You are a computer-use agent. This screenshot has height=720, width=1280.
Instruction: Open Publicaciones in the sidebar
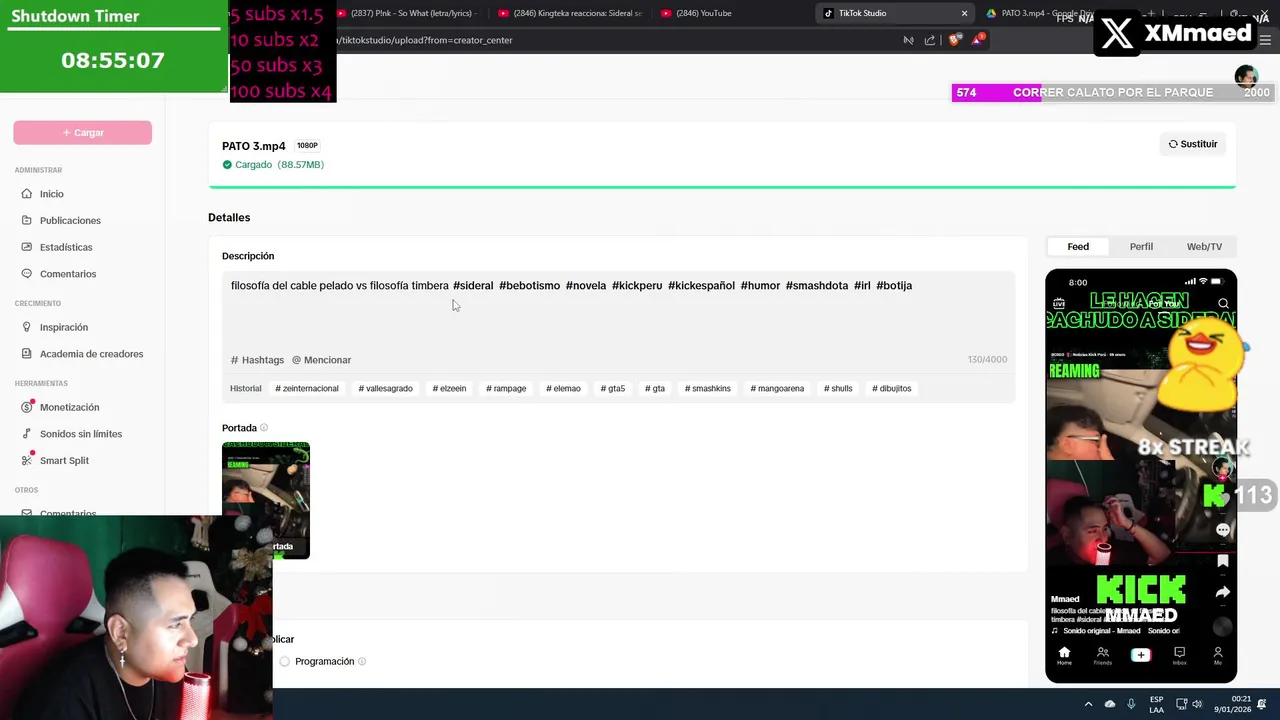click(x=70, y=220)
